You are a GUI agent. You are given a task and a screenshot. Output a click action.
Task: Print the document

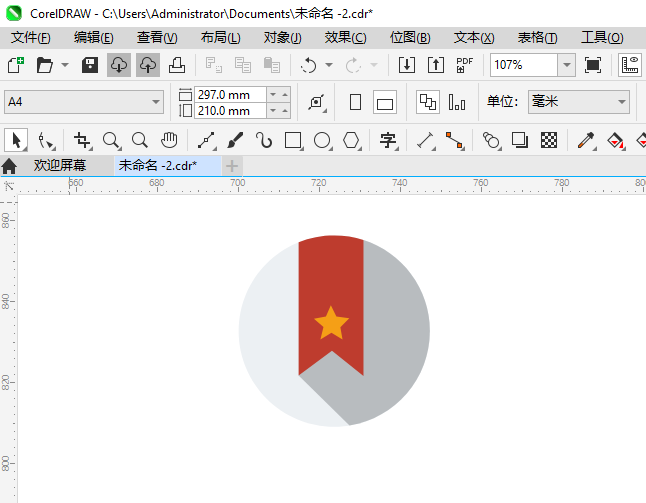(177, 65)
